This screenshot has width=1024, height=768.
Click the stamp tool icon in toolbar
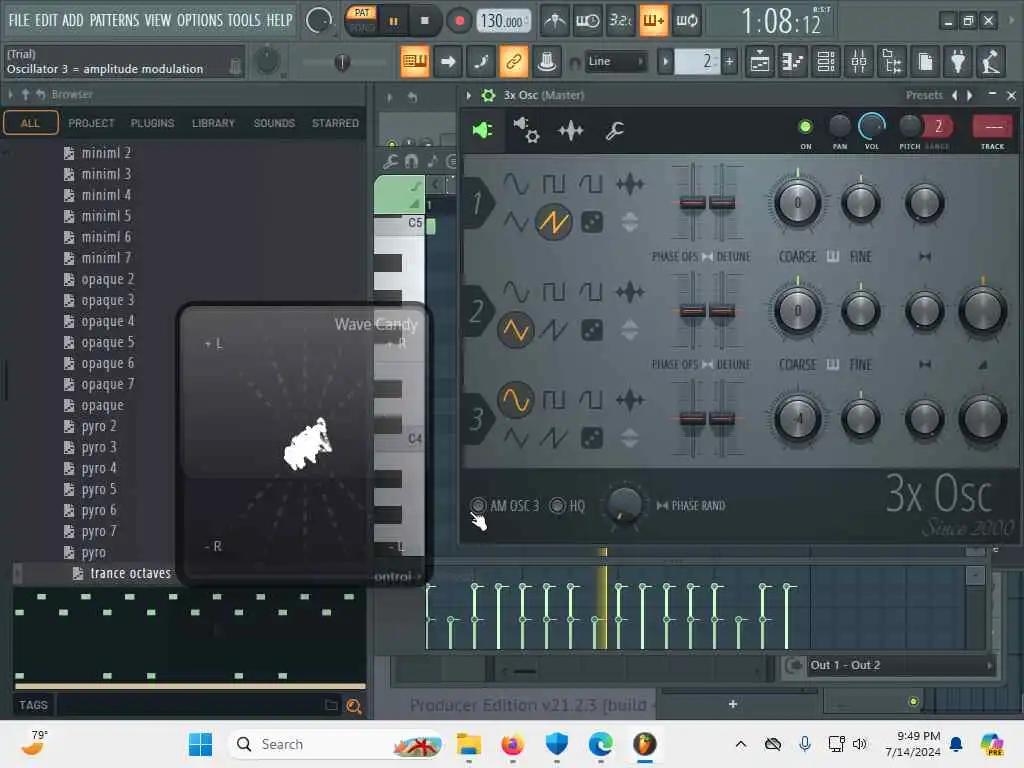pyautogui.click(x=547, y=62)
